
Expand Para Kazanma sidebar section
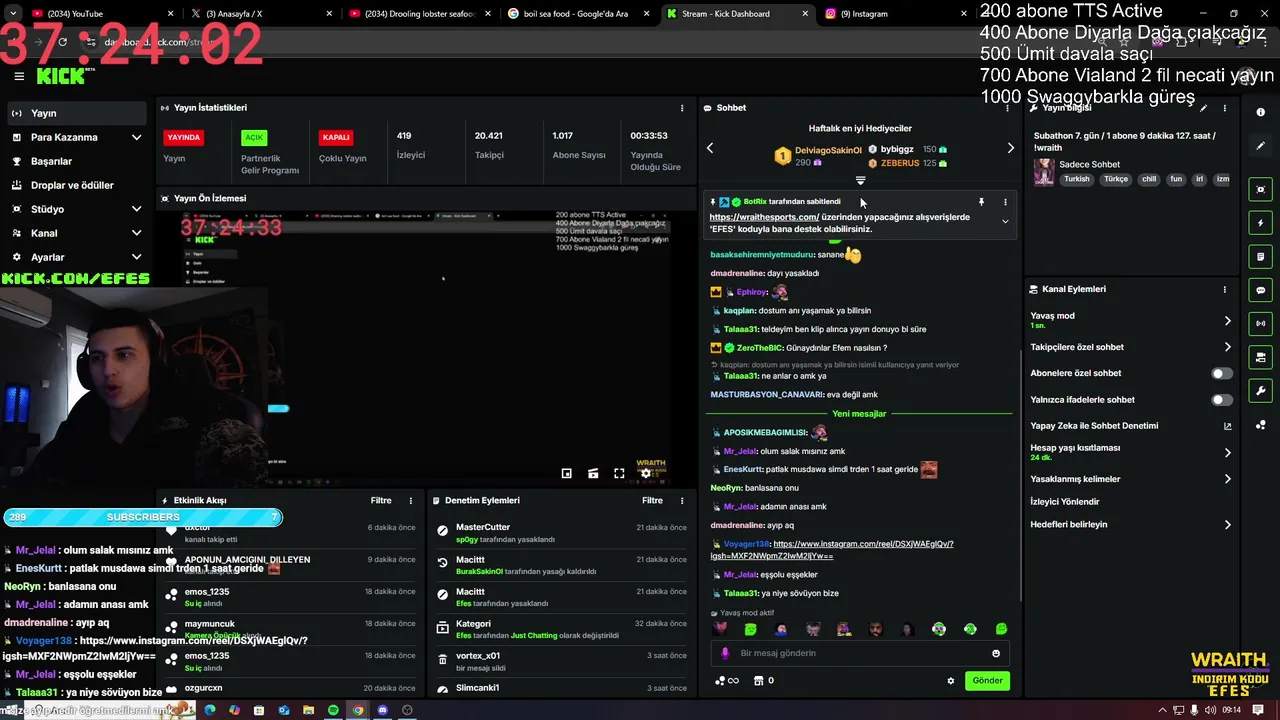click(x=136, y=137)
